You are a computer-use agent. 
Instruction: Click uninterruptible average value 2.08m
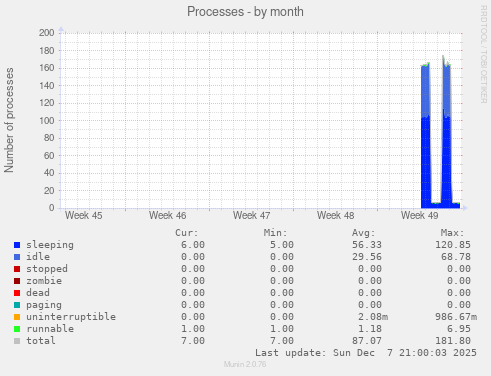click(373, 317)
